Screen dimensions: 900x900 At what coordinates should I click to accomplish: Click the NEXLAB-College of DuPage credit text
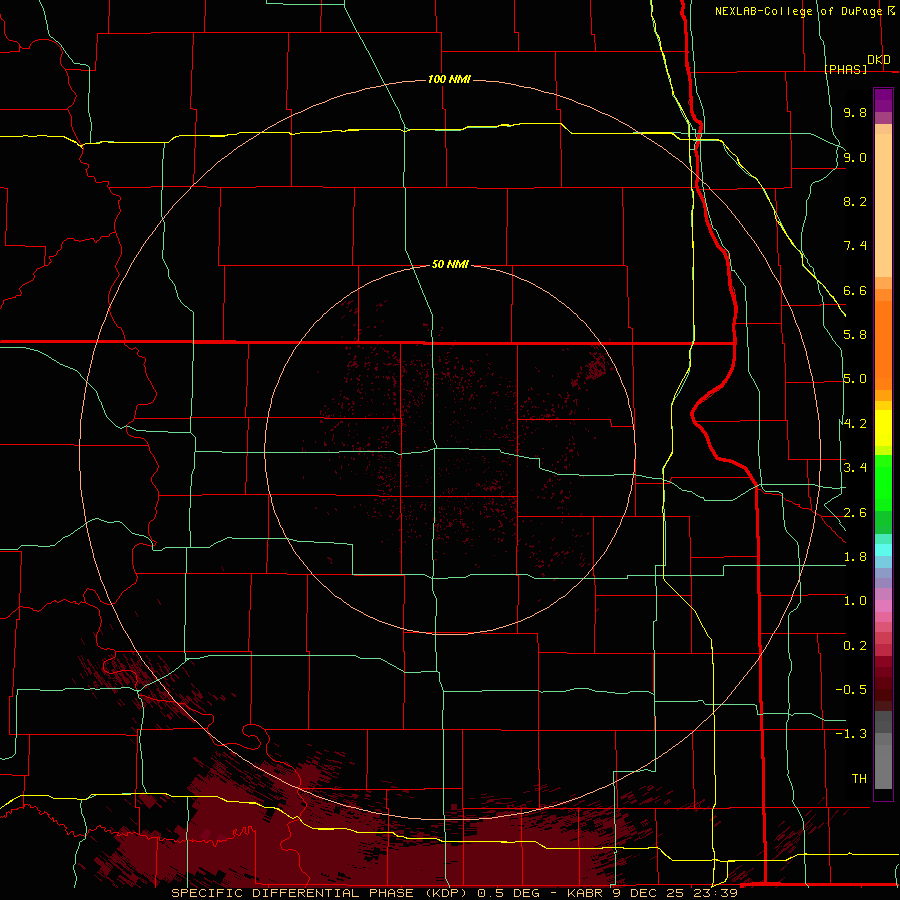[798, 11]
